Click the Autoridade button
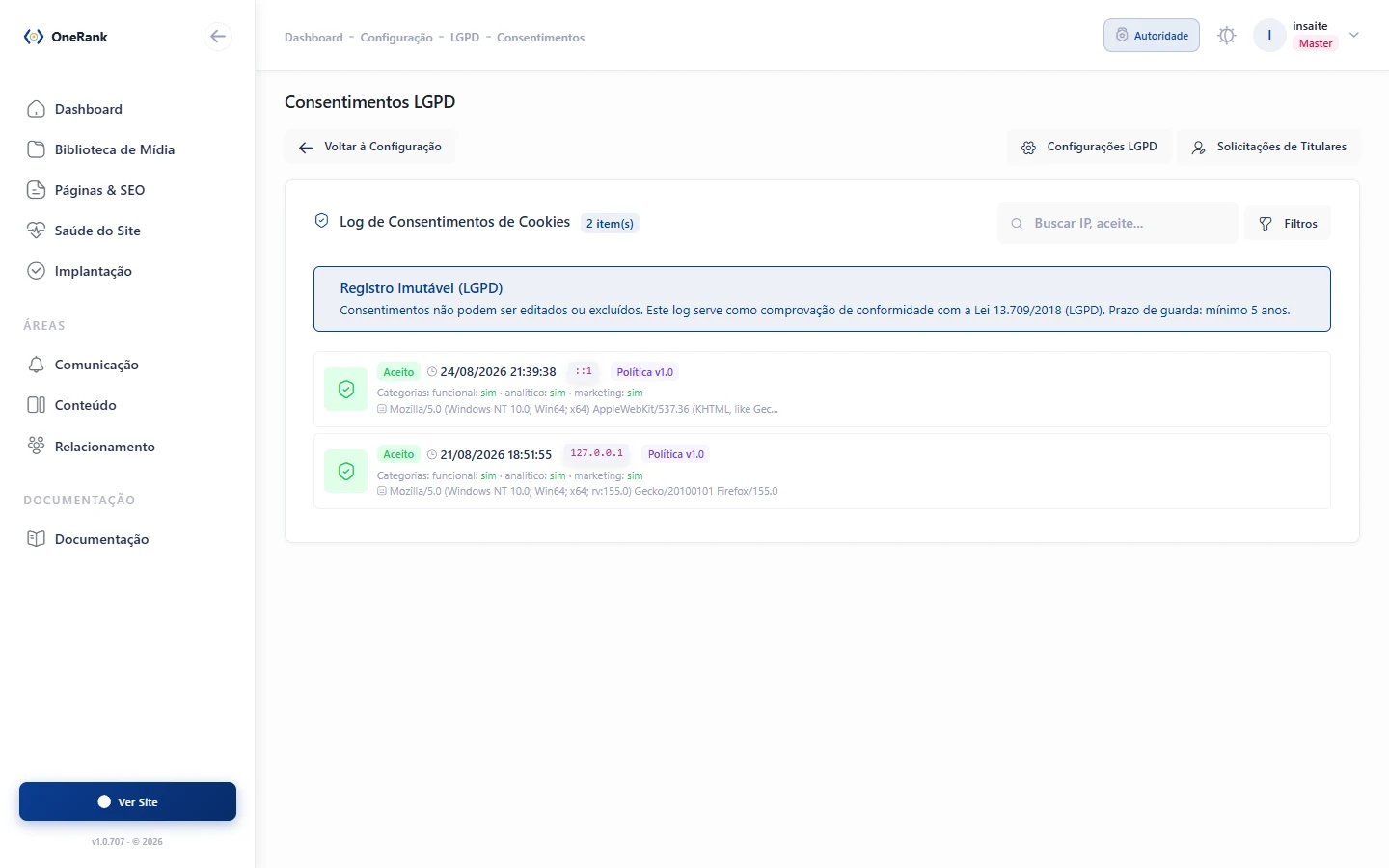The height and width of the screenshot is (868, 1389). (1152, 36)
